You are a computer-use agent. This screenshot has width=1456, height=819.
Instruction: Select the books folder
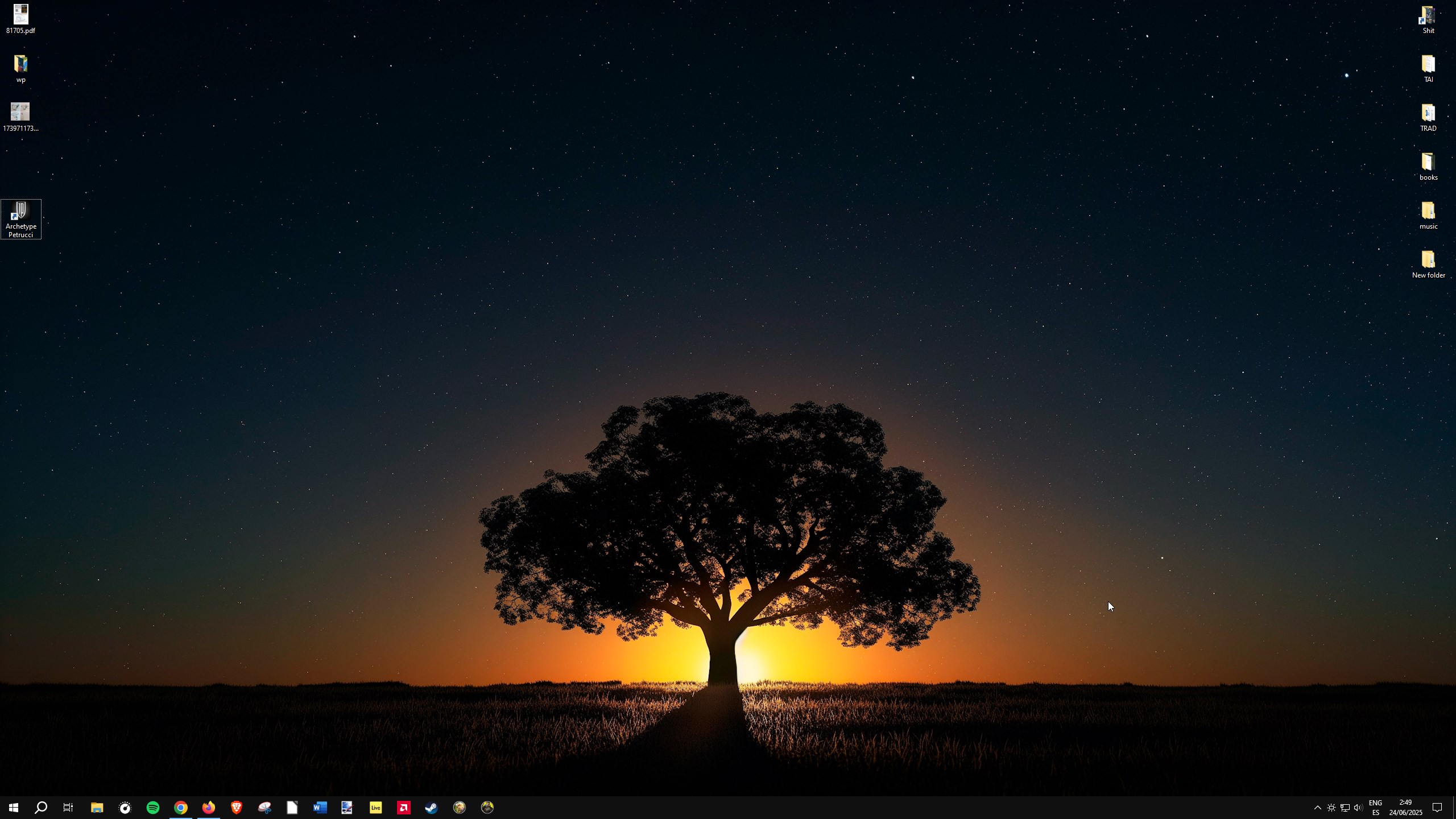[x=1428, y=166]
